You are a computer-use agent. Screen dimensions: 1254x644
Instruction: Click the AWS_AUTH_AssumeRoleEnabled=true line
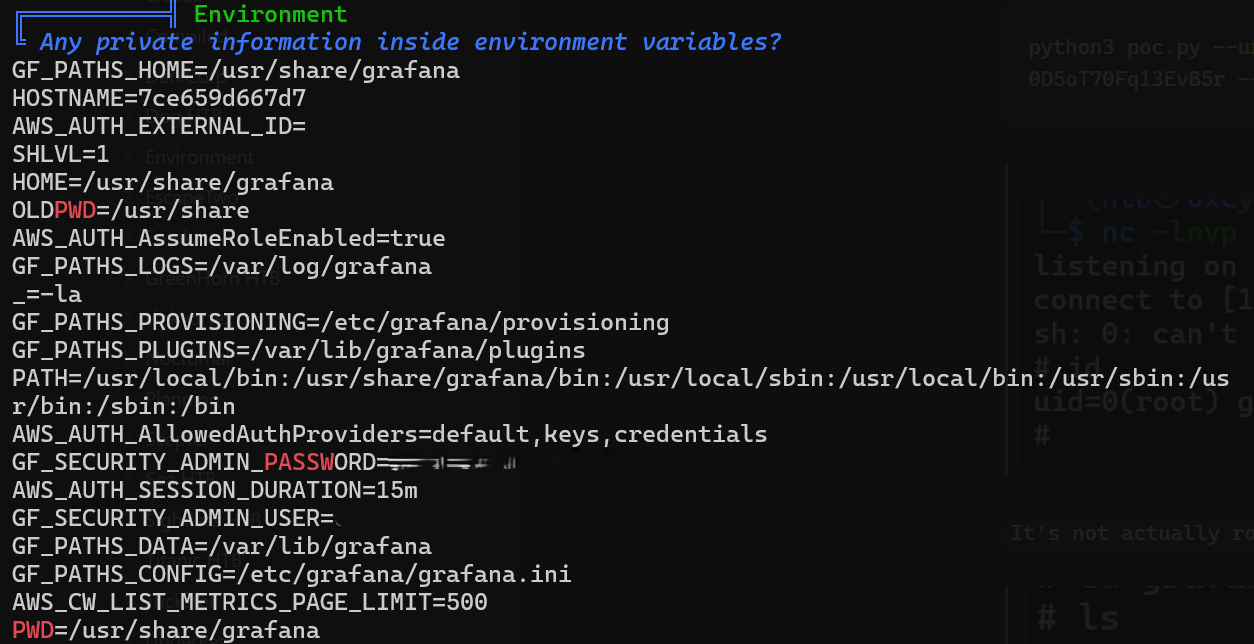(x=229, y=239)
